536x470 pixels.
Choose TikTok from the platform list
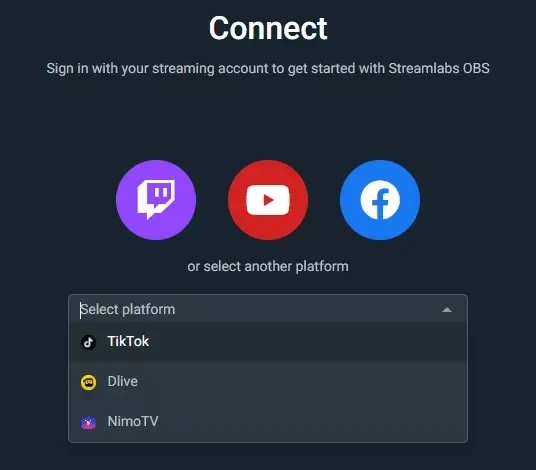point(128,341)
